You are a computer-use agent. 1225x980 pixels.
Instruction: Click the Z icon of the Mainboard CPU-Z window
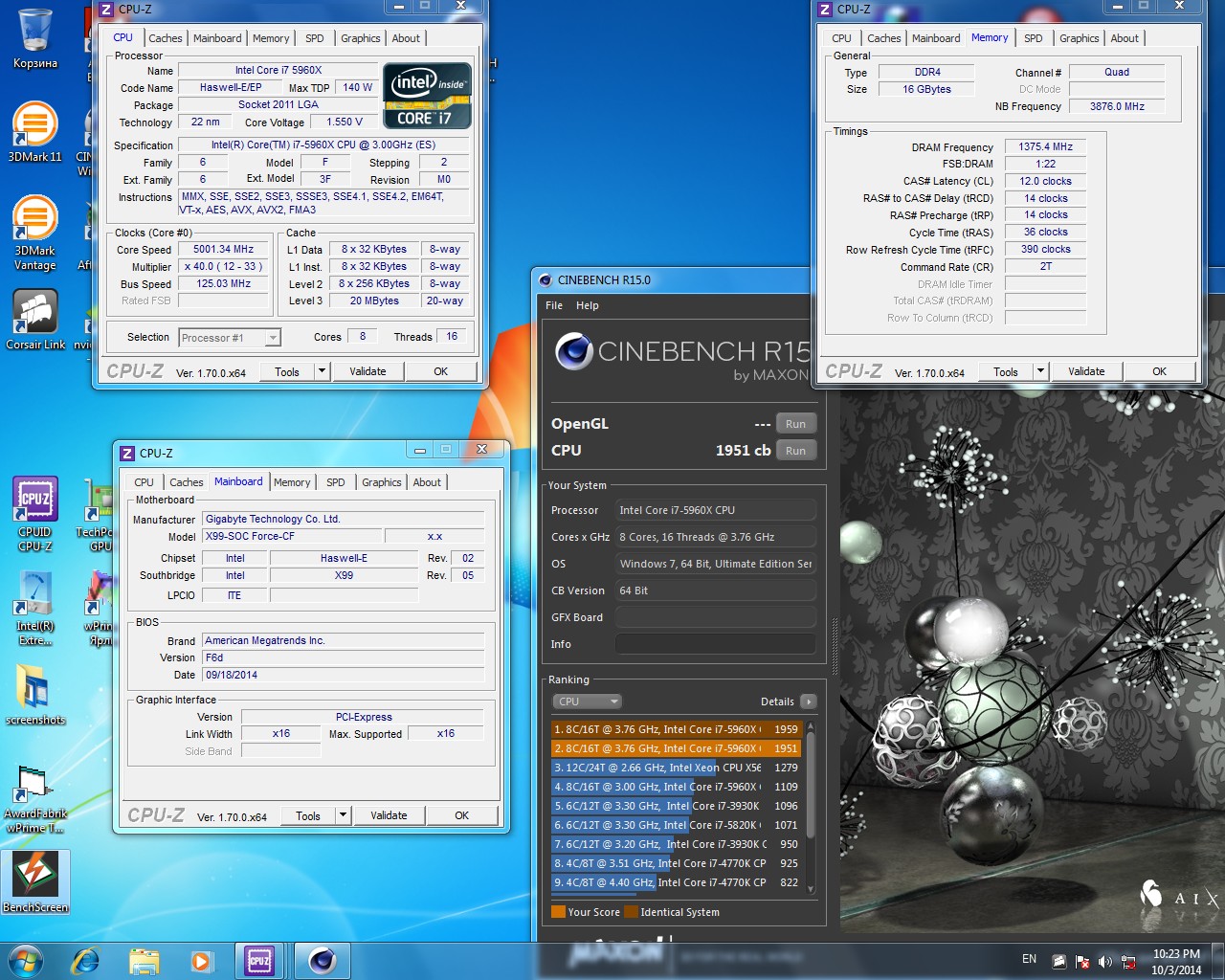126,453
